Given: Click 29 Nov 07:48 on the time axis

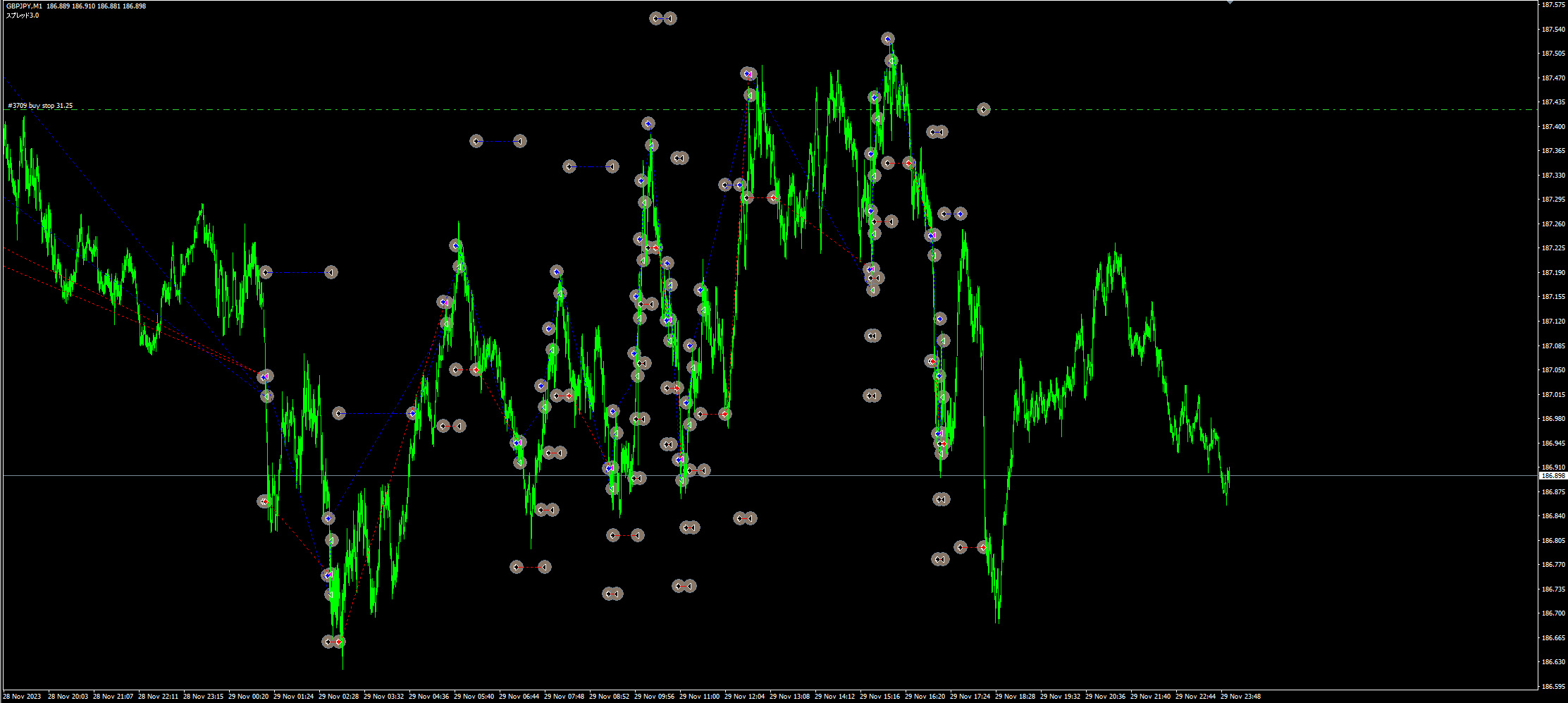Looking at the screenshot, I should [564, 697].
